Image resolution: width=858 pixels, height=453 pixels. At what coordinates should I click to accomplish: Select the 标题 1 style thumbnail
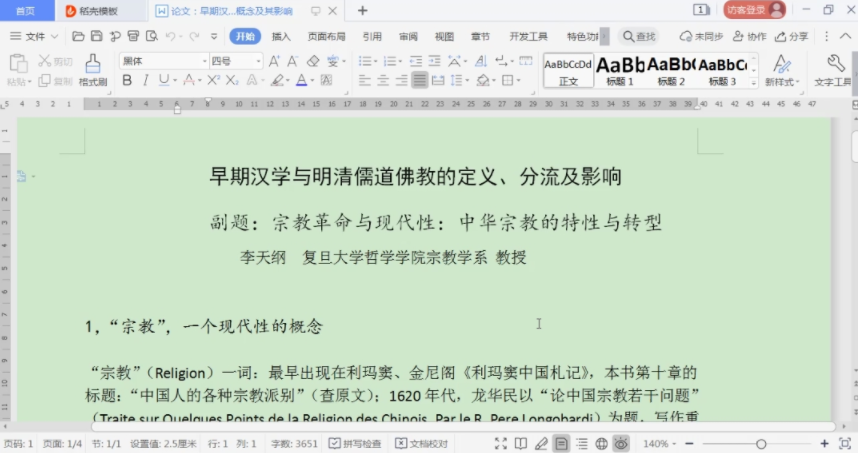(x=620, y=71)
